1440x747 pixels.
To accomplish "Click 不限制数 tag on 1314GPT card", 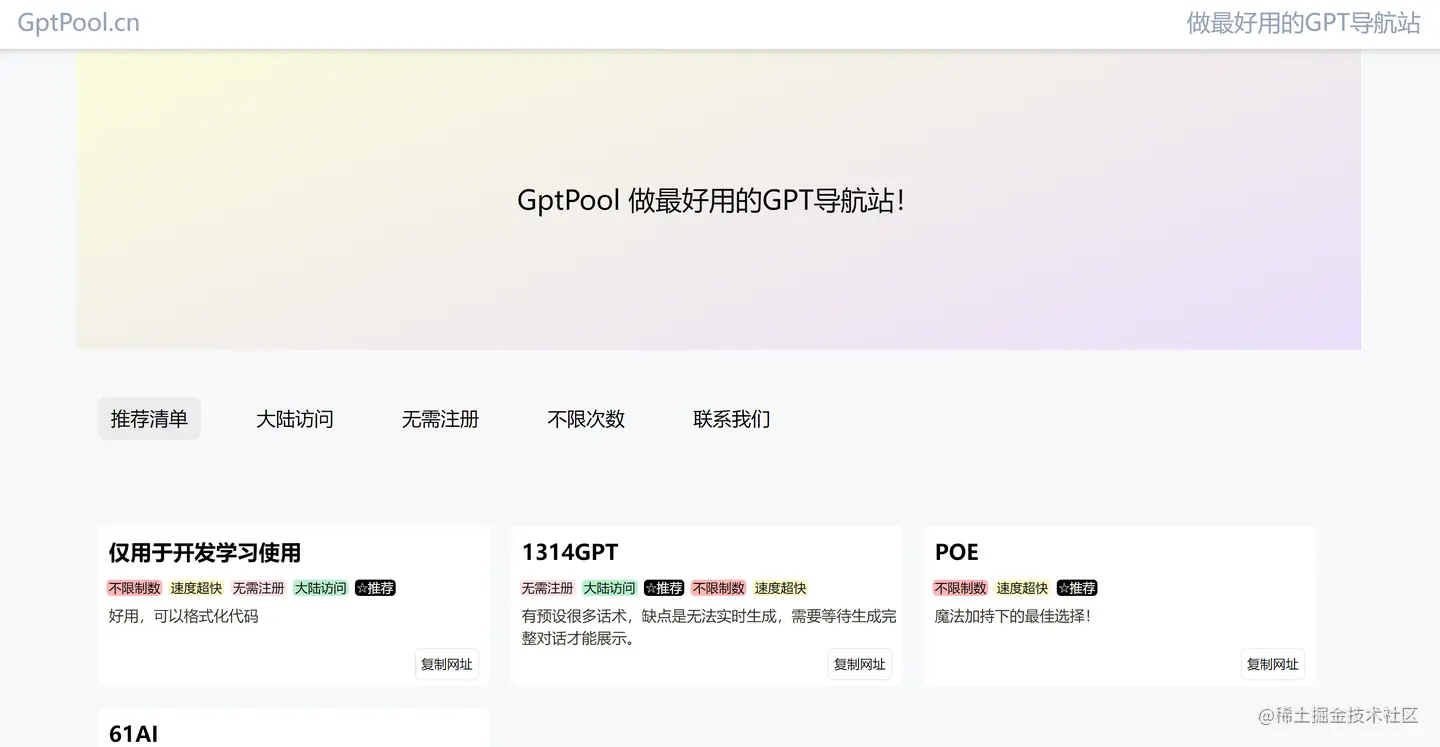I will 719,588.
